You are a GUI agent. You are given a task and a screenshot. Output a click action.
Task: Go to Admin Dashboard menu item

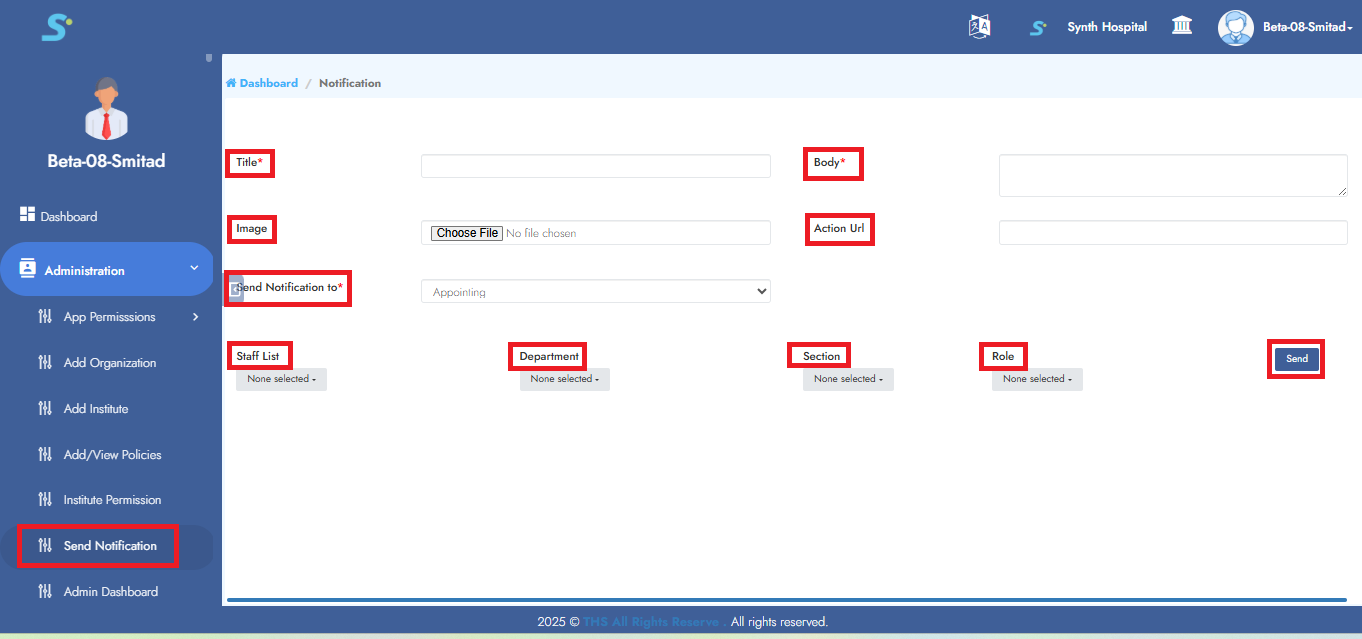pyautogui.click(x=110, y=591)
